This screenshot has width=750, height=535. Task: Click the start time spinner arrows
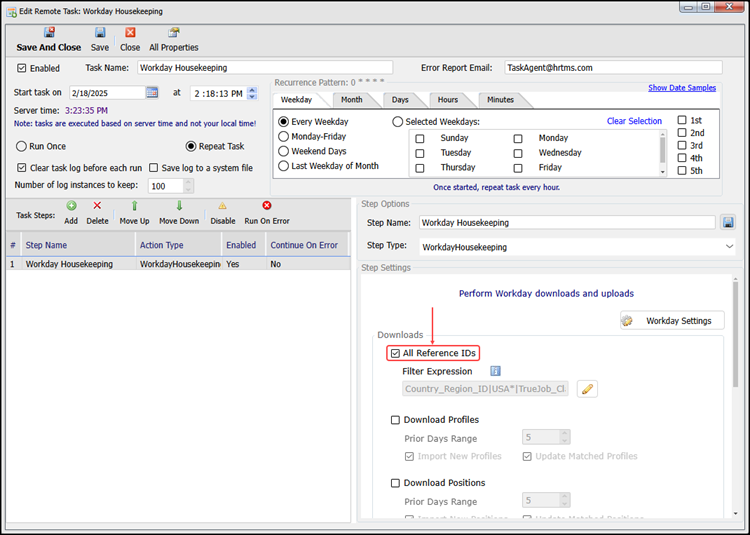[253, 93]
